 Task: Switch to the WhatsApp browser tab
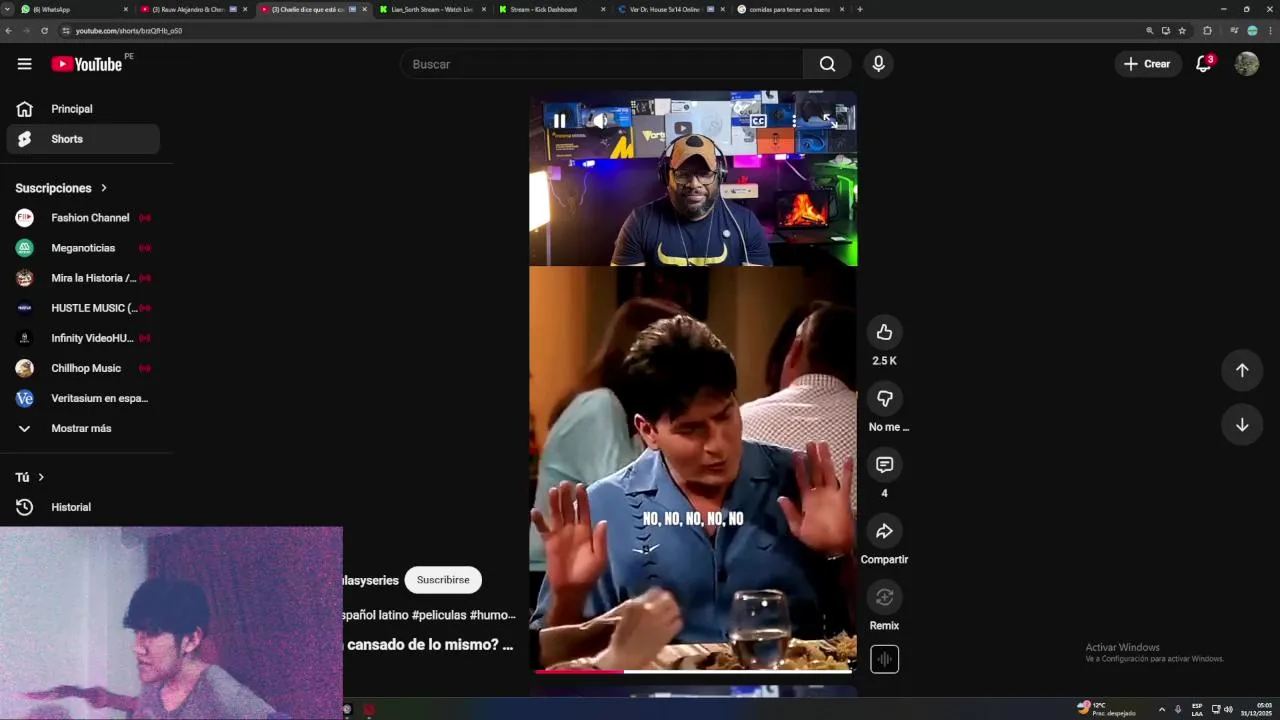point(75,9)
